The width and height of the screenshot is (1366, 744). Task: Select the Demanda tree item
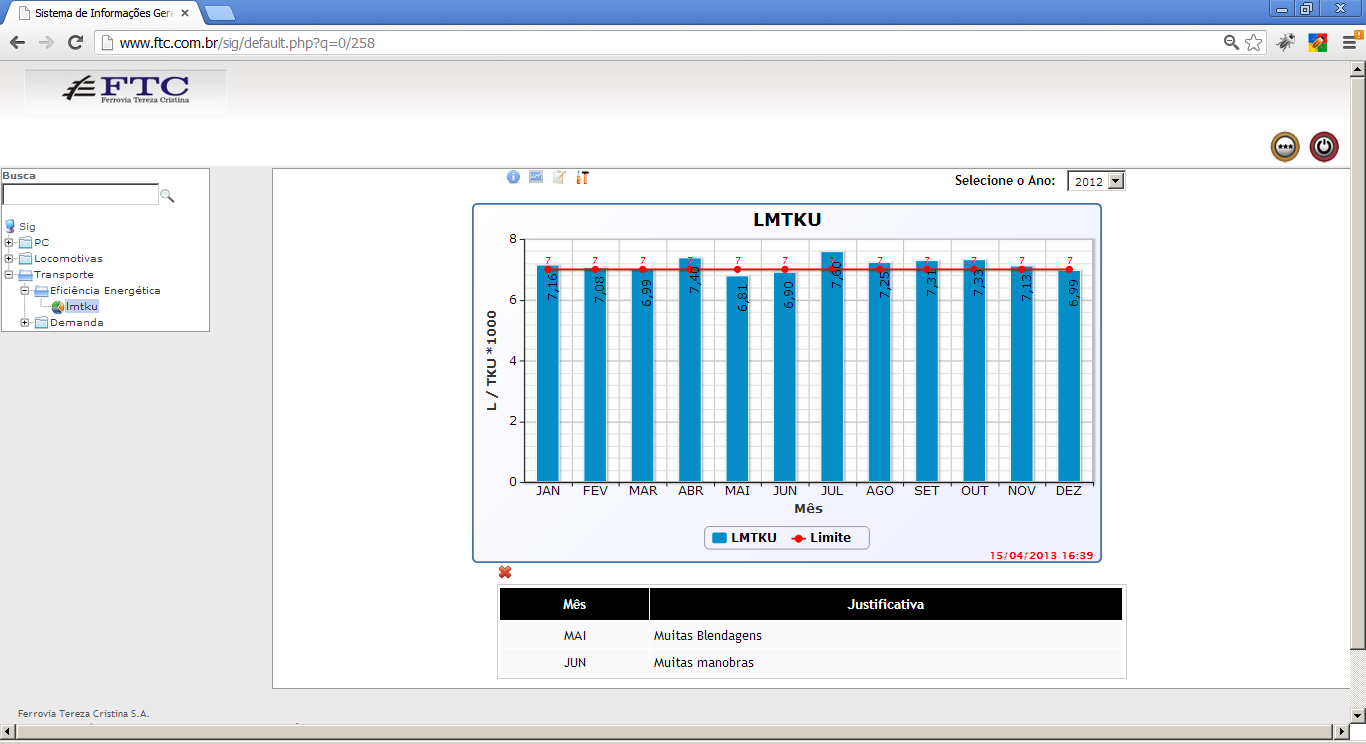(x=77, y=323)
